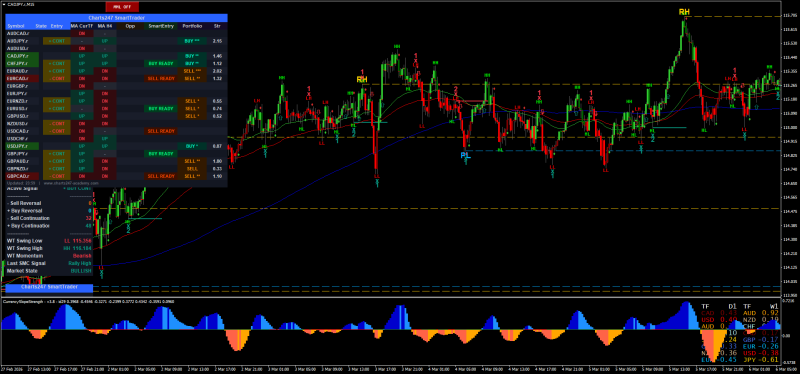Screen dimensions: 800x374
Task: Click the www.charts247-academy.com footer link
Action: pyautogui.click(x=71, y=183)
